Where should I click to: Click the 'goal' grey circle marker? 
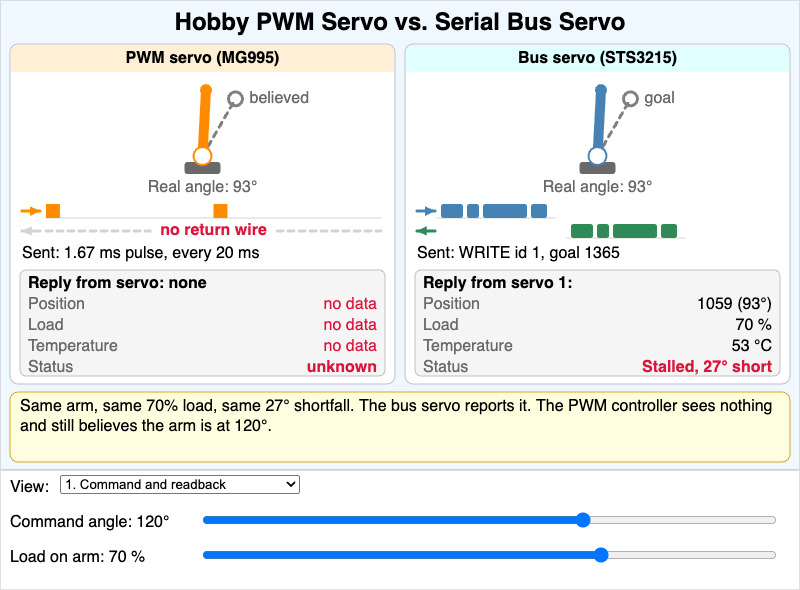pyautogui.click(x=630, y=99)
